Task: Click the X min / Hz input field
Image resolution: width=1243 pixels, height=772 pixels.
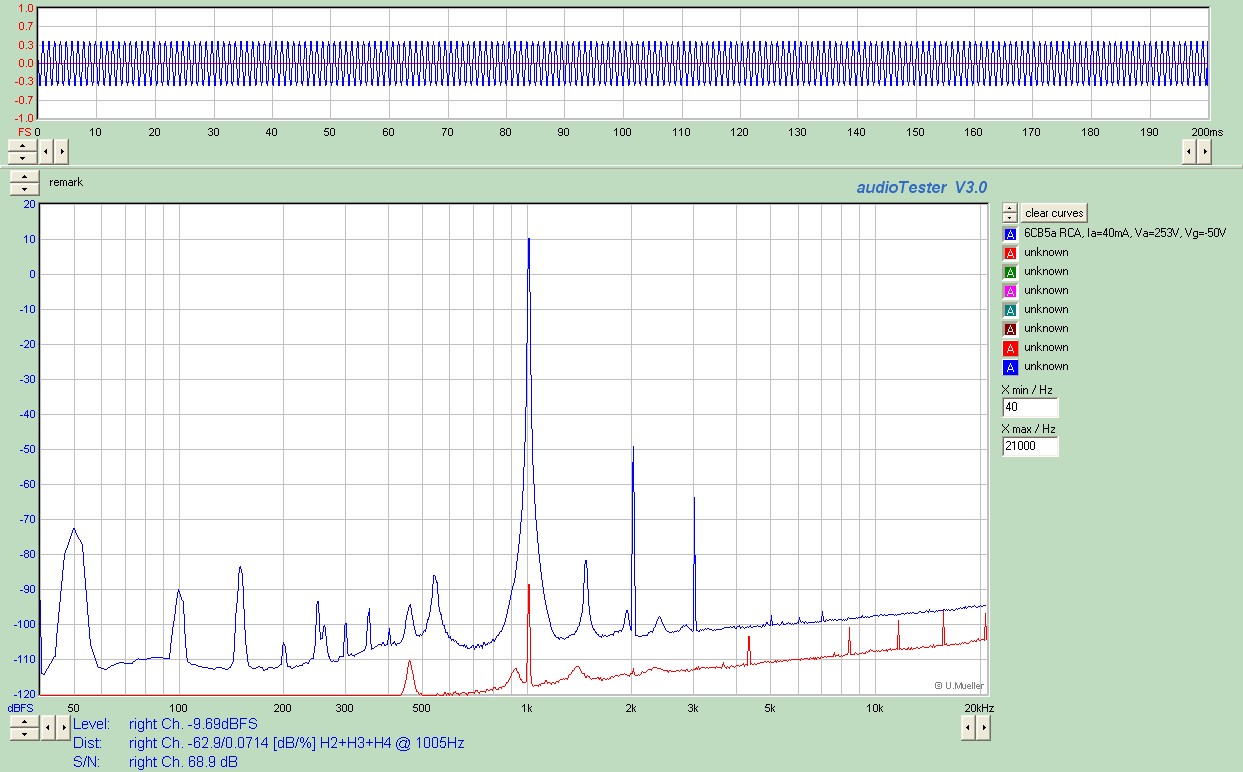Action: pos(1030,408)
